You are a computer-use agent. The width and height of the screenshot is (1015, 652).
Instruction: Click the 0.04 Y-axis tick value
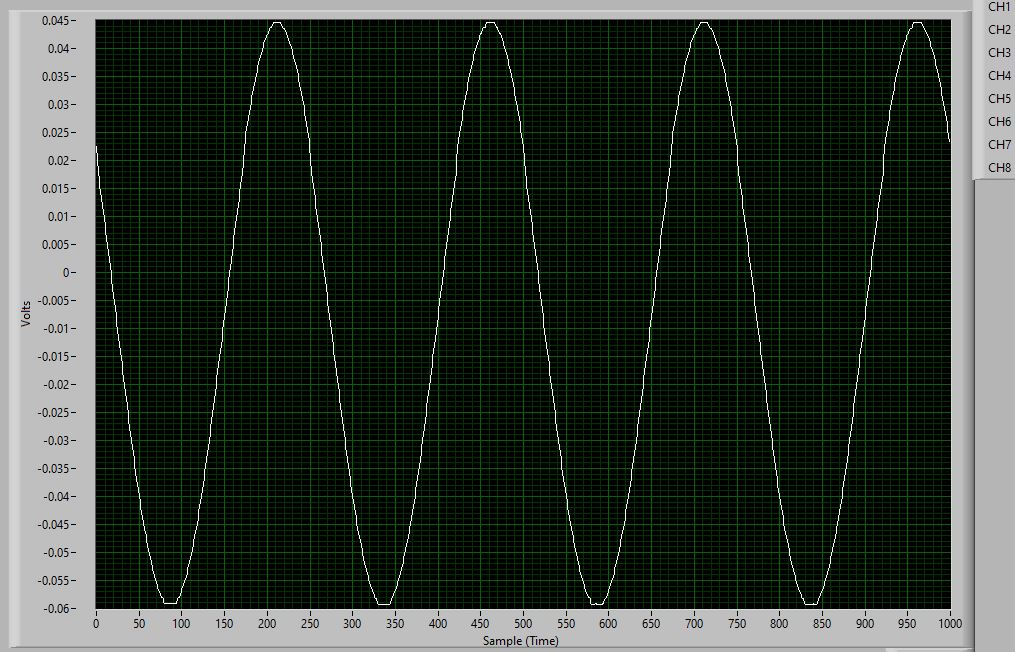tap(59, 49)
